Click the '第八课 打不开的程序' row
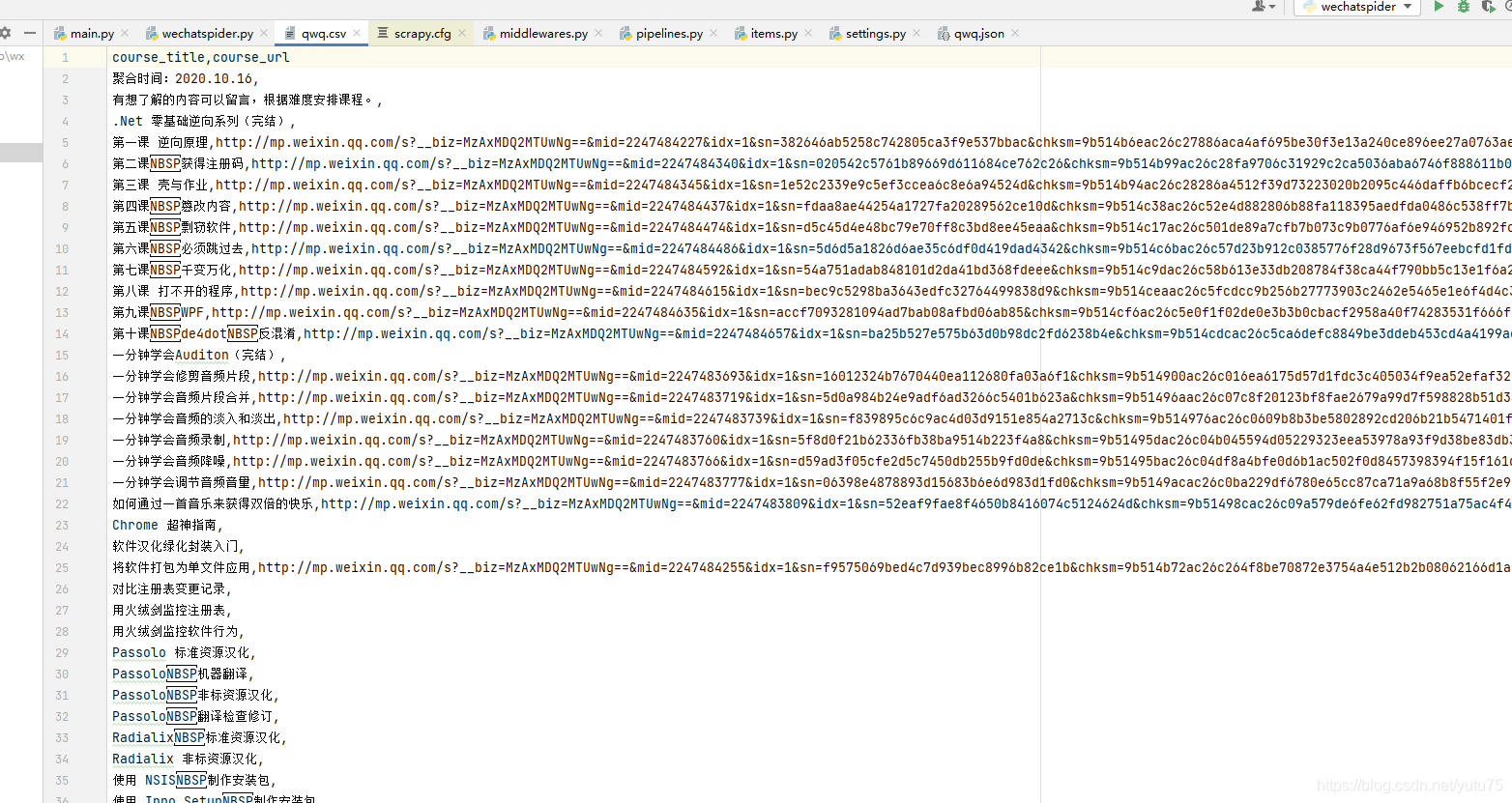The image size is (1512, 803). click(810, 291)
